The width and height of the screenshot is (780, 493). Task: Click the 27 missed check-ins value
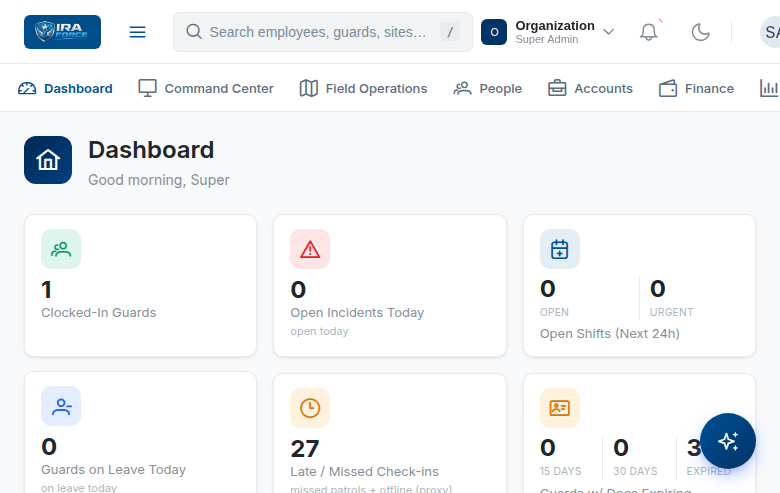[x=305, y=449]
